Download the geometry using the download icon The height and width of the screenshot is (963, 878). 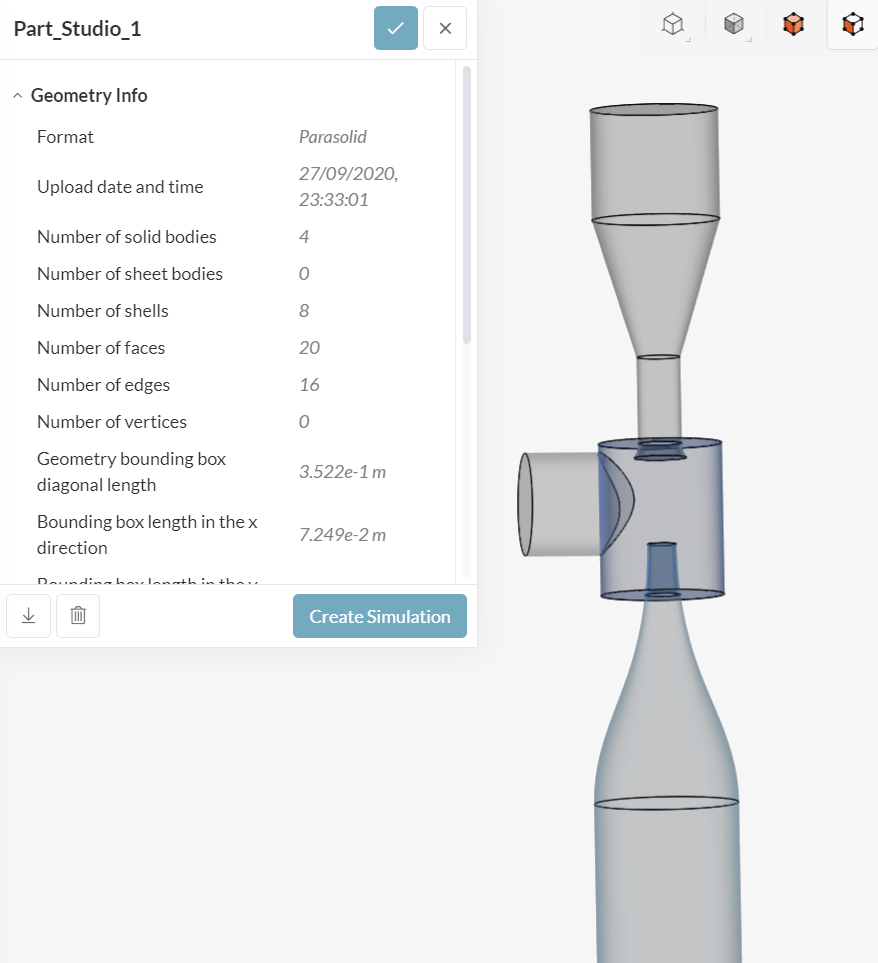pyautogui.click(x=28, y=616)
